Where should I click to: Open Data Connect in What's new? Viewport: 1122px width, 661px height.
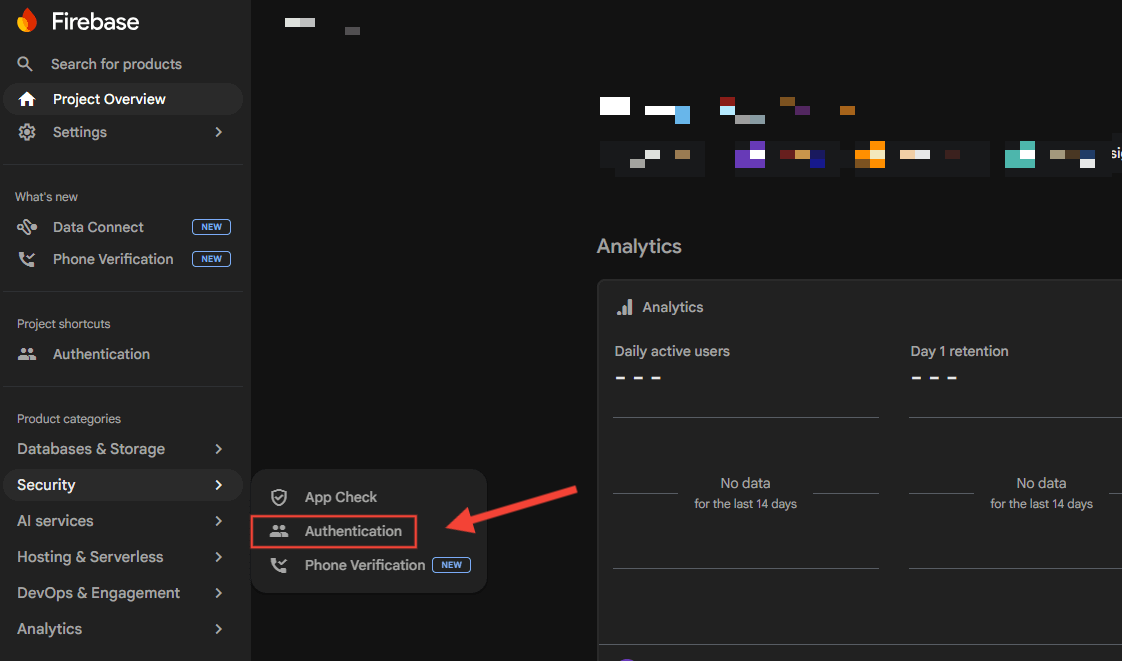(98, 227)
